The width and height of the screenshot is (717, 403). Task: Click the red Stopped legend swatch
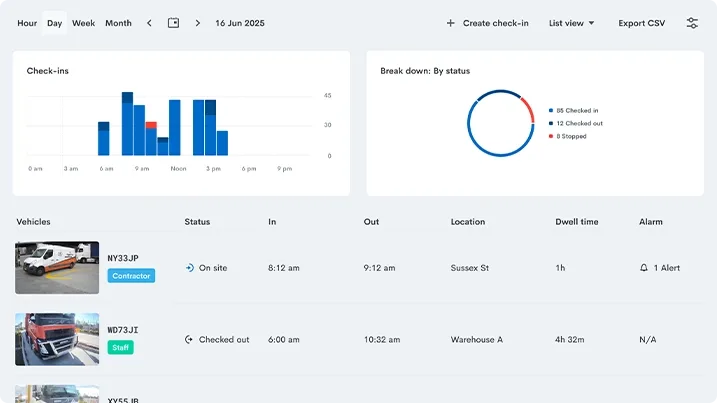(551, 136)
